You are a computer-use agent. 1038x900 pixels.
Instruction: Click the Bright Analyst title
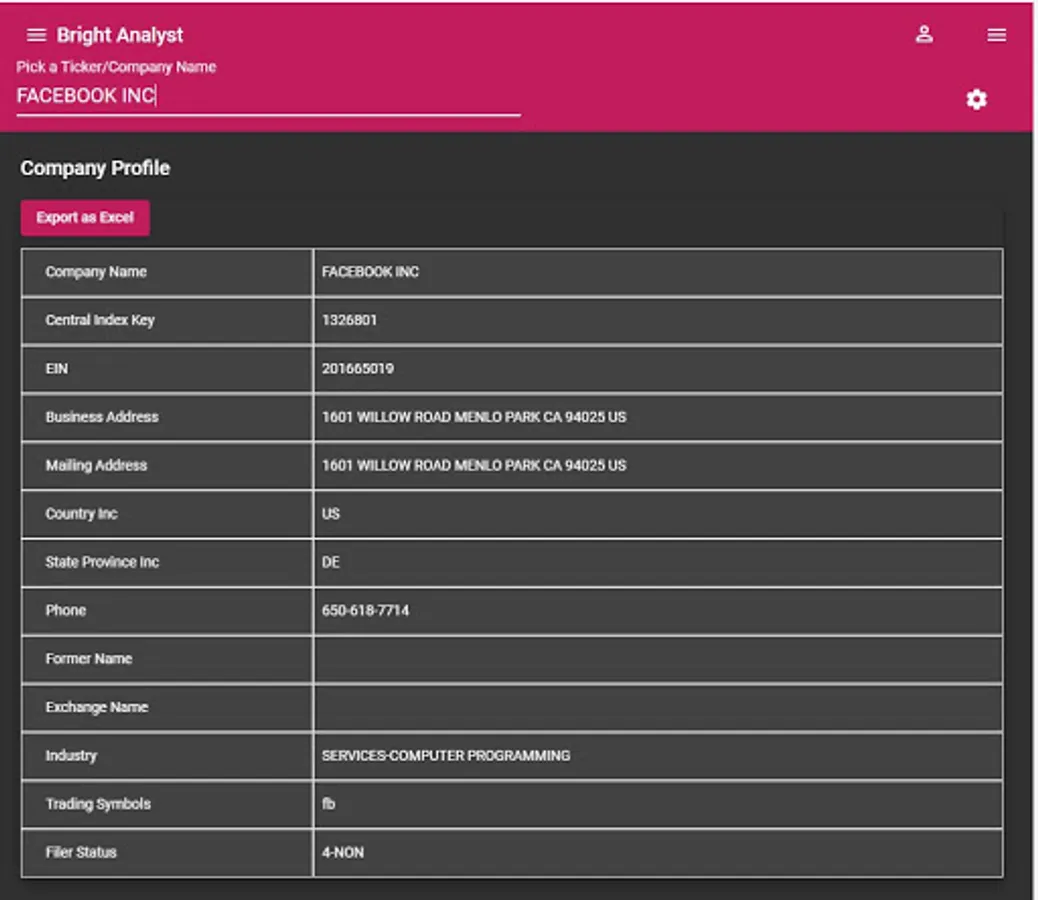pos(120,35)
